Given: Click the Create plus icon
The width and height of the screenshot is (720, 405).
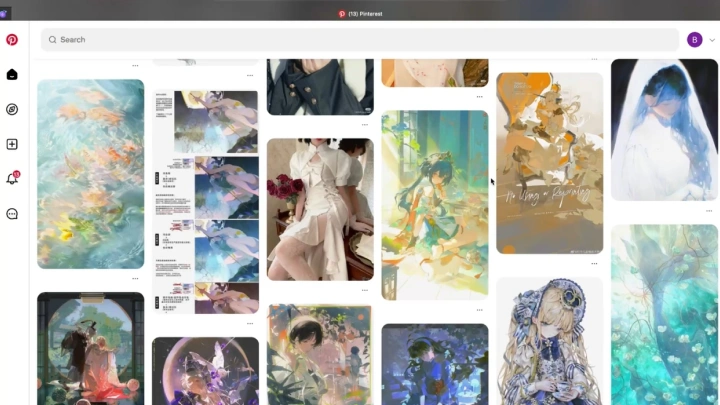Looking at the screenshot, I should click(12, 144).
